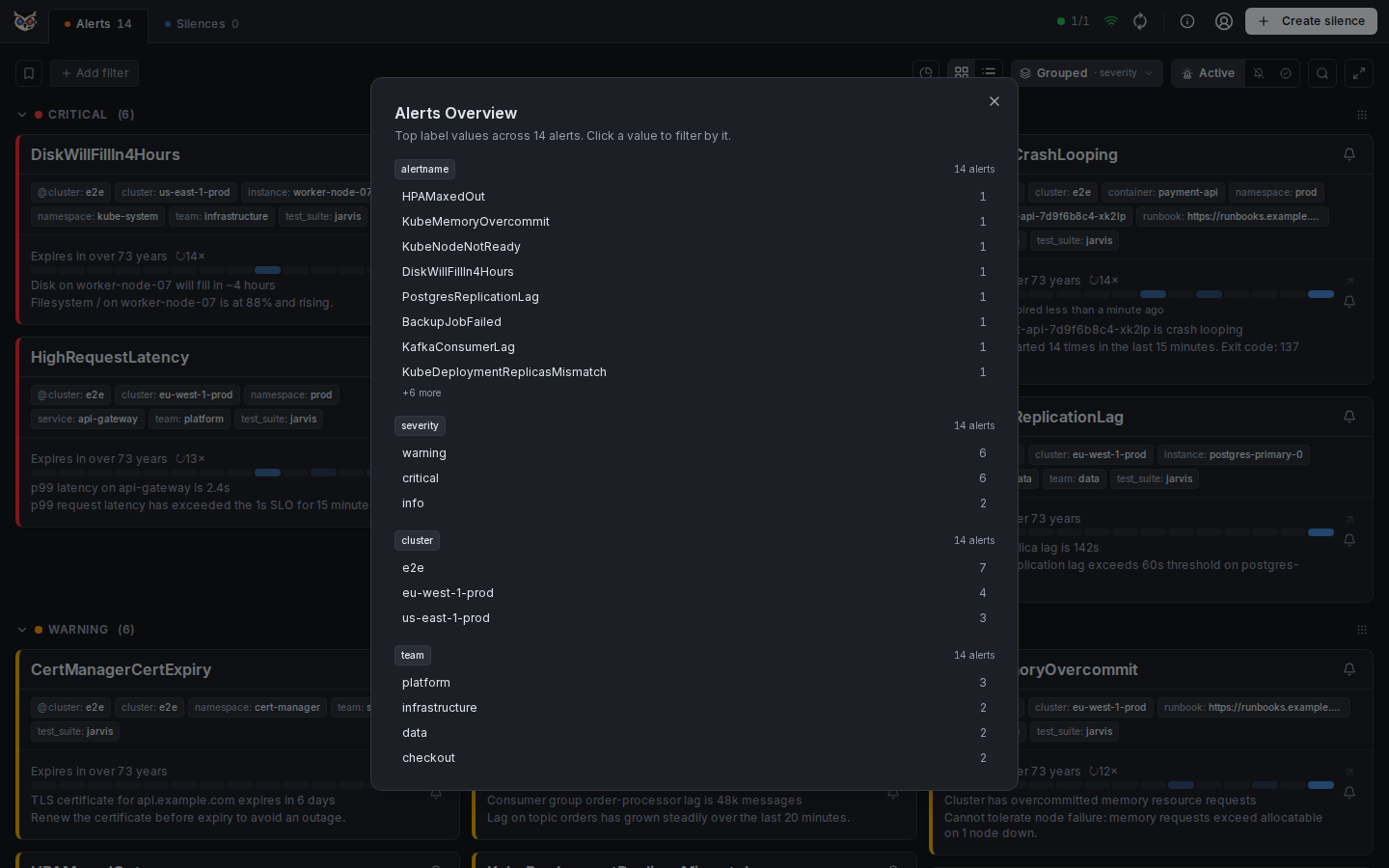This screenshot has height=868, width=1389.
Task: Collapse the CRITICAL group chevron
Action: [x=22, y=115]
